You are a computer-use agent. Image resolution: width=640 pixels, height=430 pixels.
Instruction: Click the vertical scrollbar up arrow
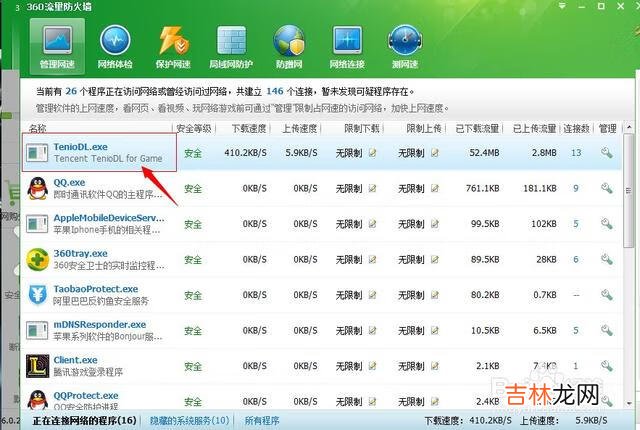629,128
